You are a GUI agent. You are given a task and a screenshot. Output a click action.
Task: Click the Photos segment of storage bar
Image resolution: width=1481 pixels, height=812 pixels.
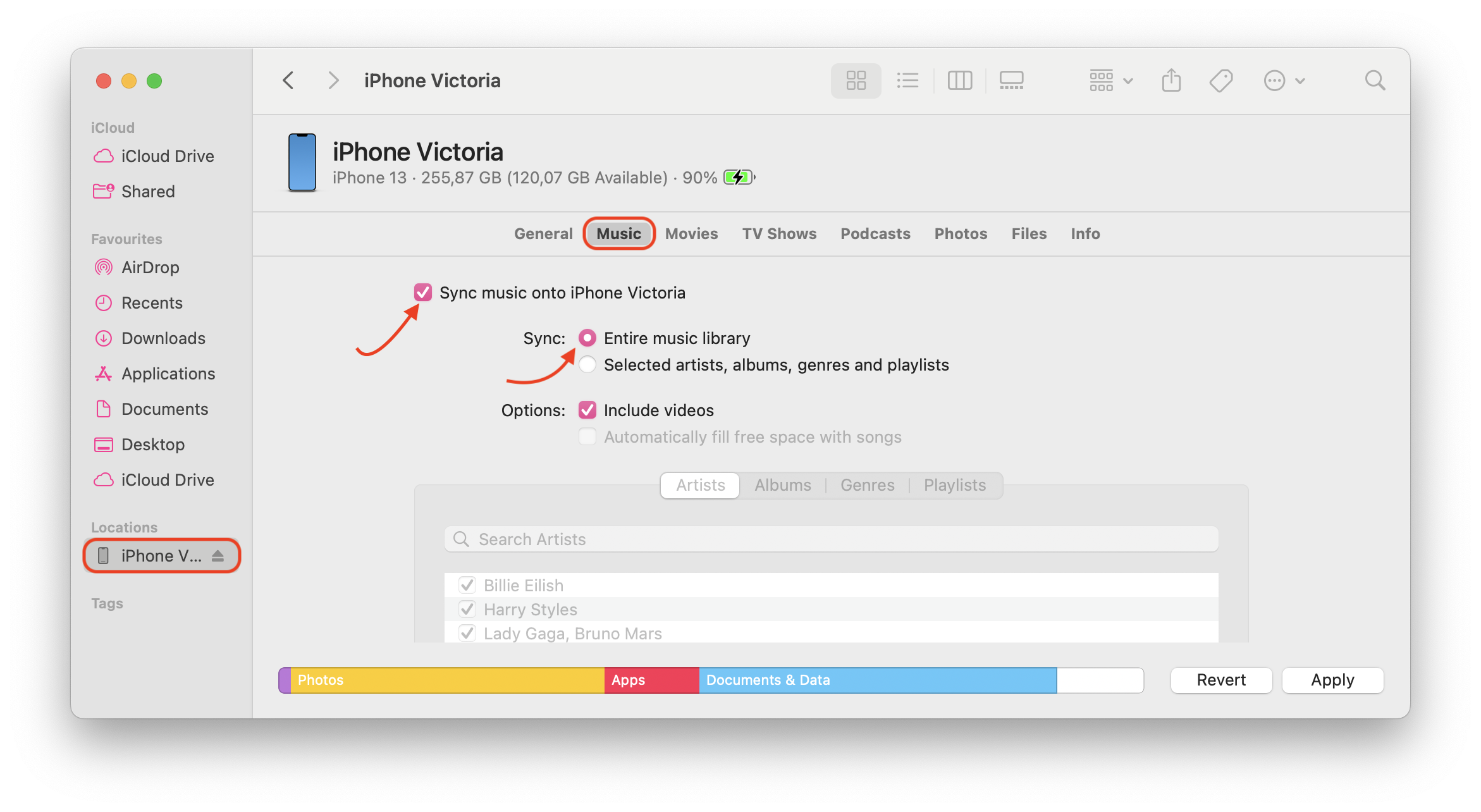(x=447, y=680)
